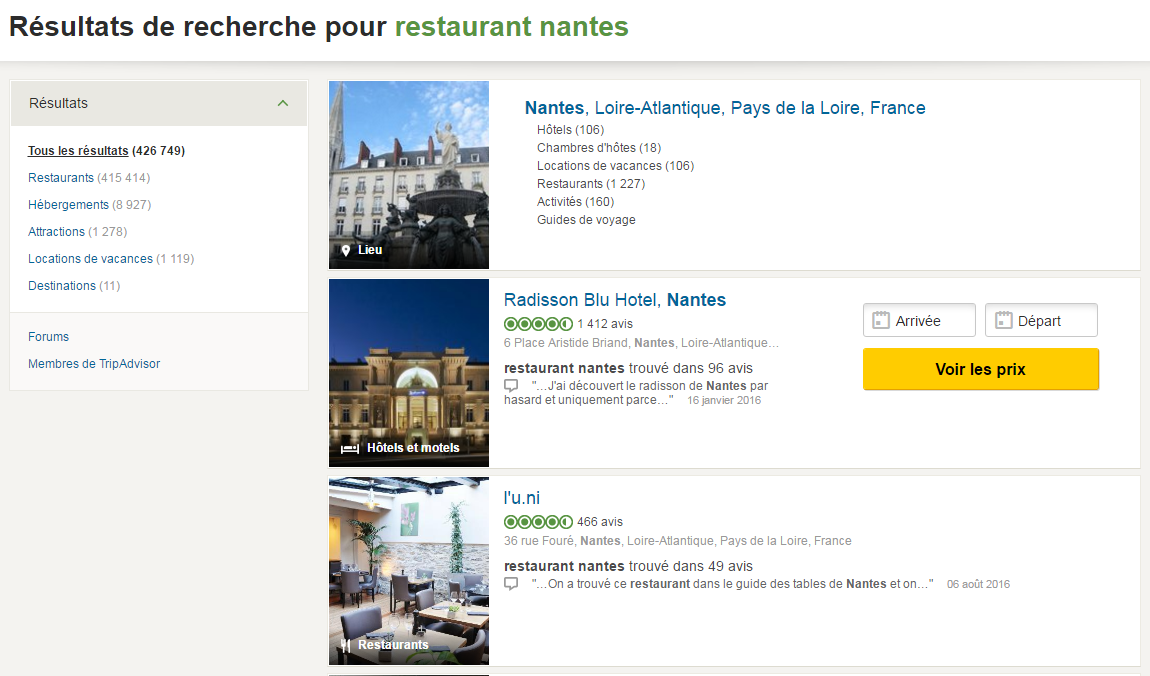
Task: Open the Forums section
Action: [x=48, y=336]
